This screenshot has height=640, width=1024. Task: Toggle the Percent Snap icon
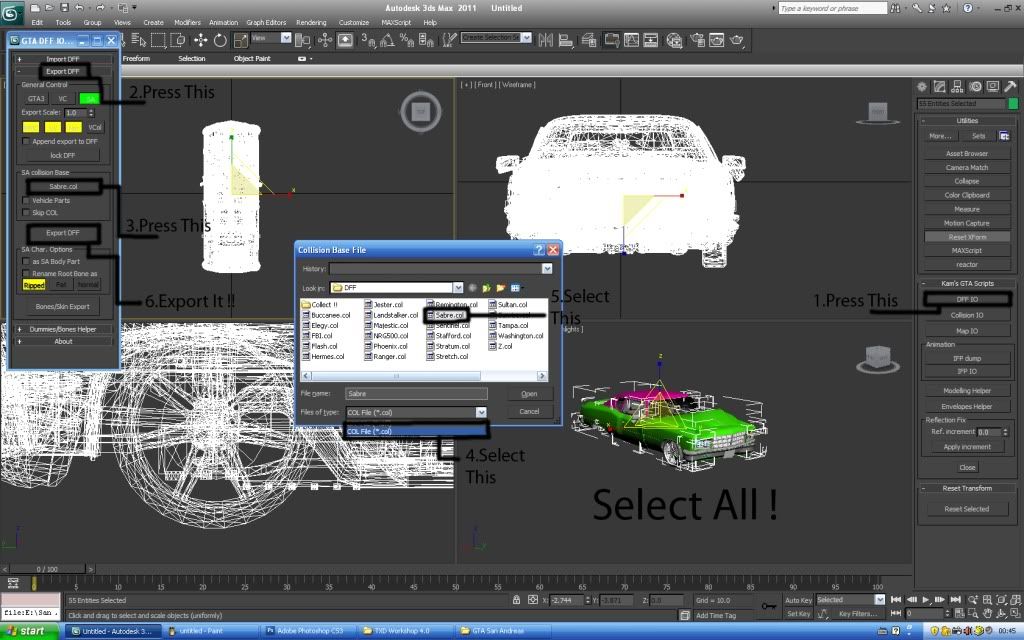click(407, 40)
